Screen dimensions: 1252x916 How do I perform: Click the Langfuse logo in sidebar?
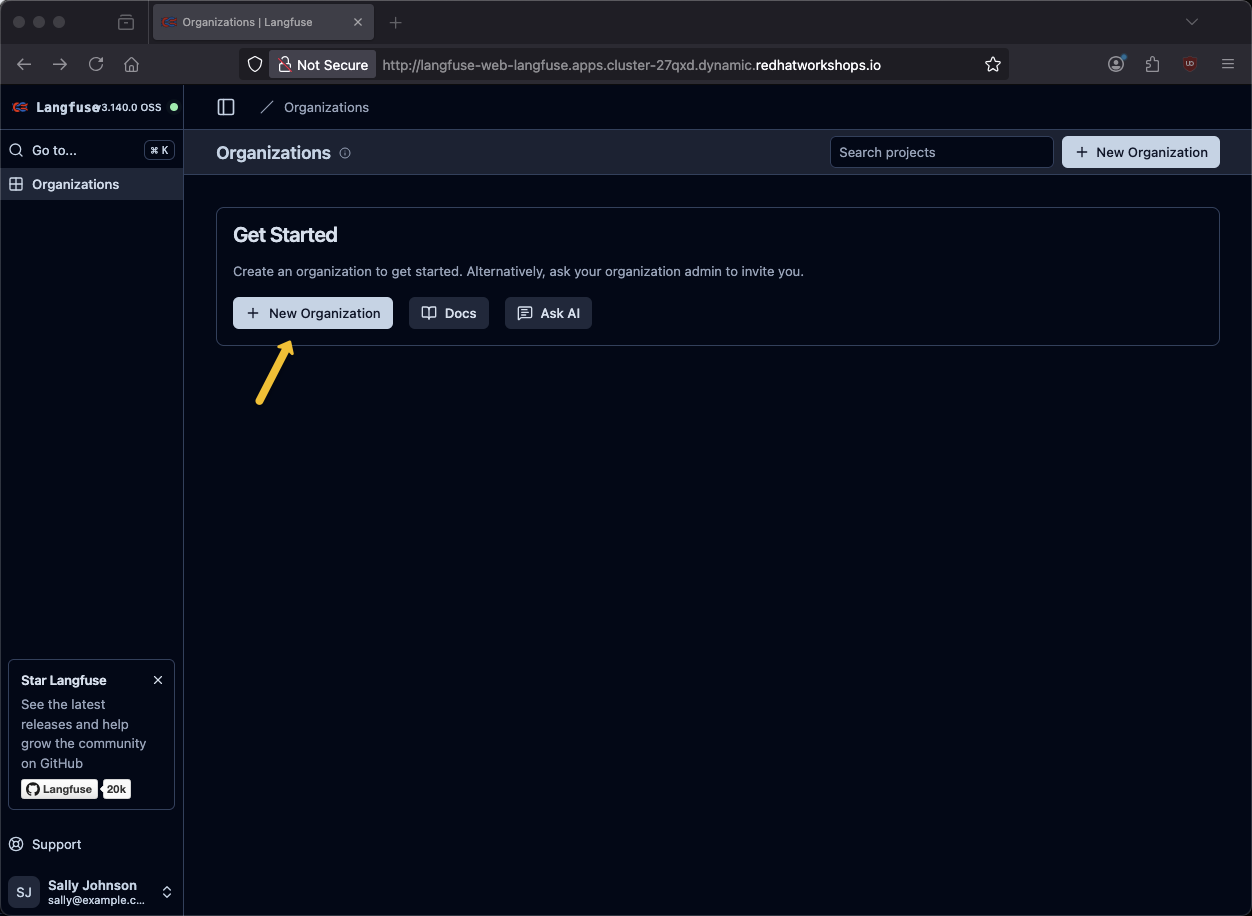tap(20, 107)
